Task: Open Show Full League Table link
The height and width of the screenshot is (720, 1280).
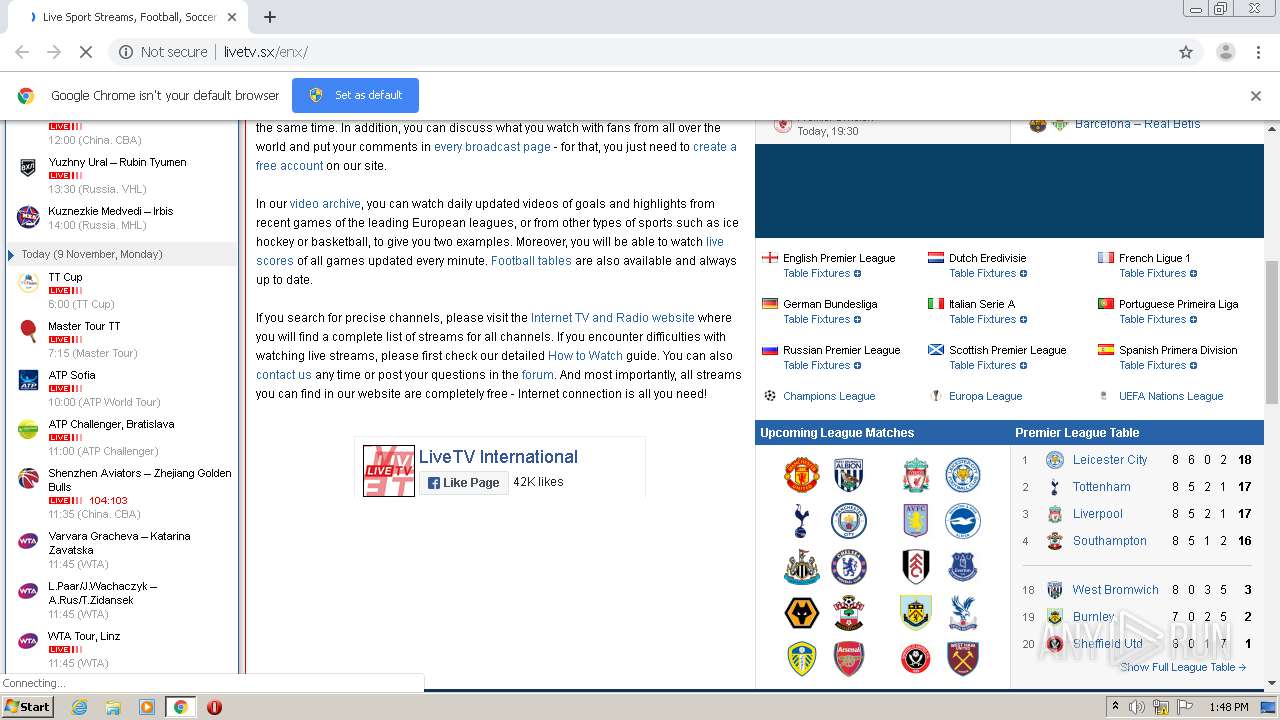Action: tap(1183, 667)
